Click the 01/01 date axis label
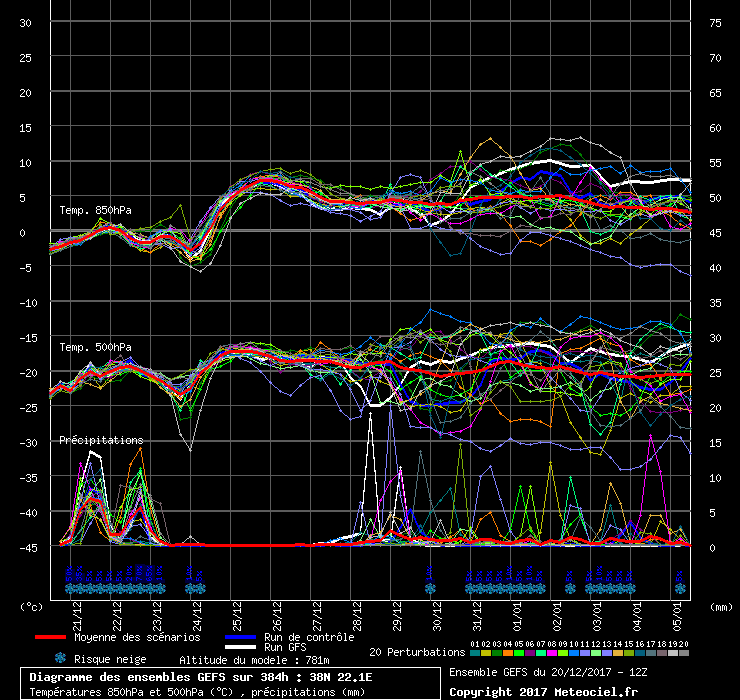 tap(517, 616)
